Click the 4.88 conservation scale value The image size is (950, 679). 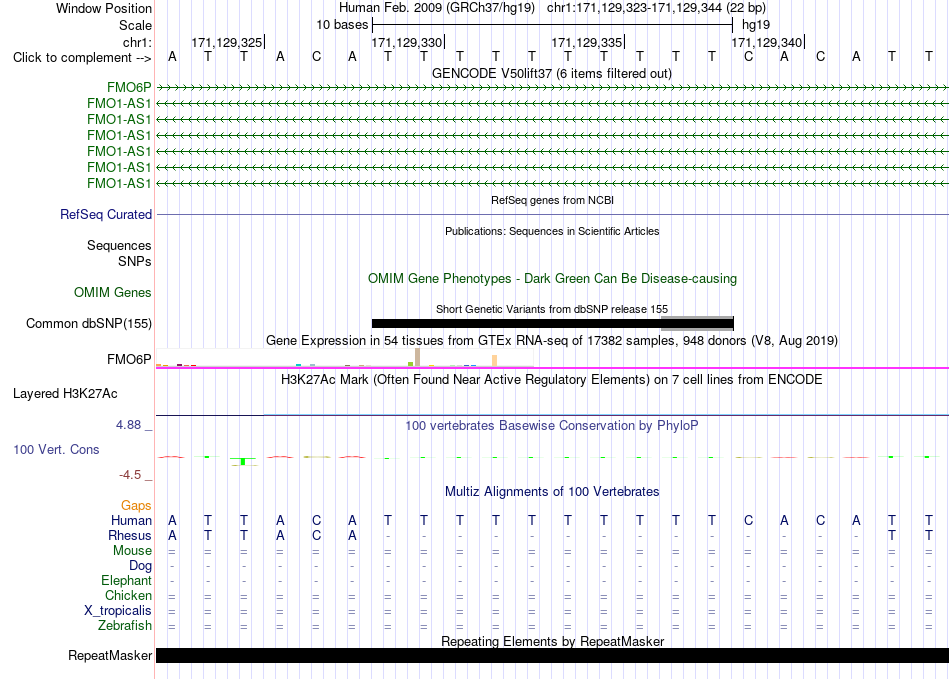pyautogui.click(x=128, y=425)
